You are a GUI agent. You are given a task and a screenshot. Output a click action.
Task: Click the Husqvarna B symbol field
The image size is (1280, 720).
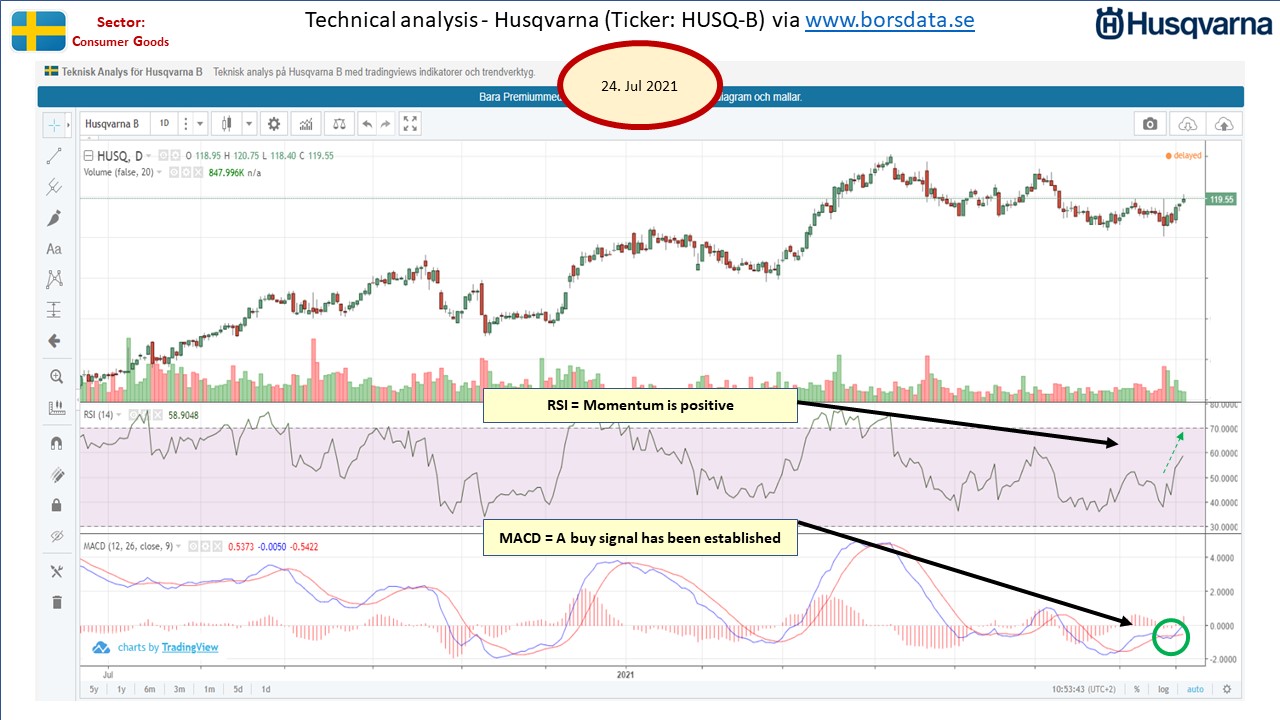[x=113, y=124]
